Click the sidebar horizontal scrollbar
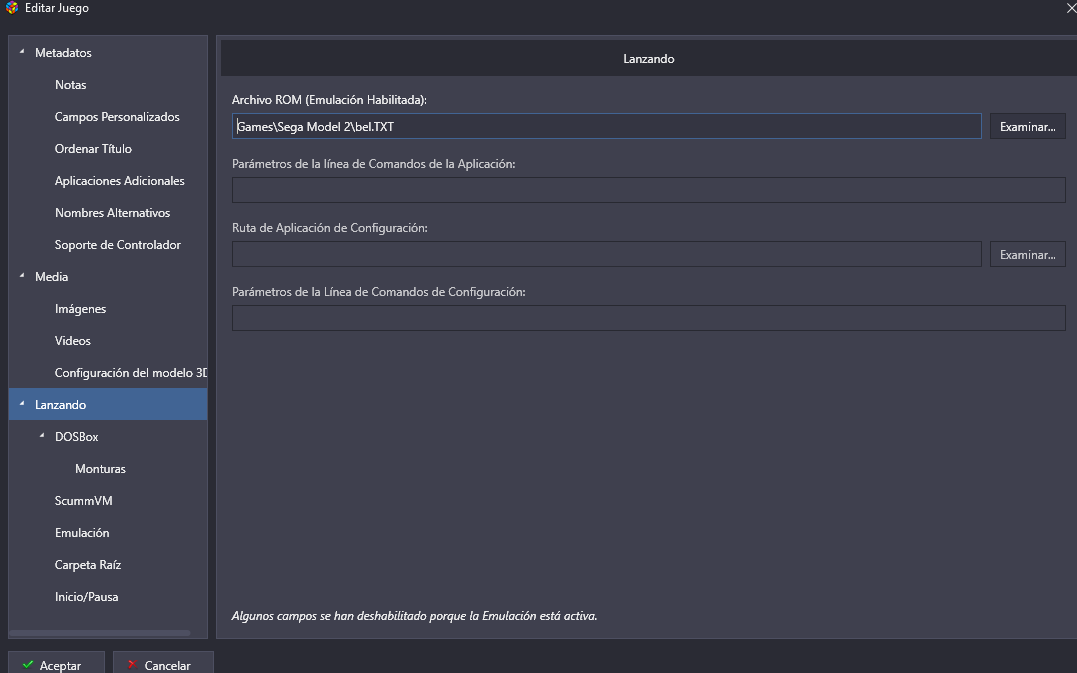 [100, 633]
